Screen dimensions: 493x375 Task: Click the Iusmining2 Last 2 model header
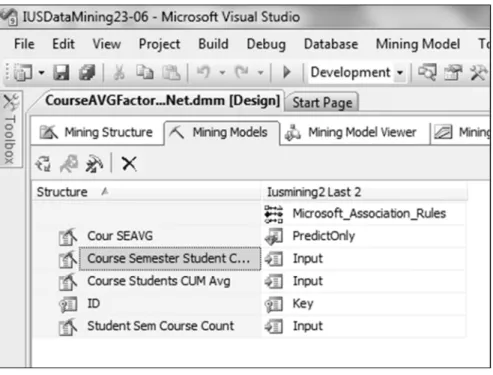coord(364,192)
